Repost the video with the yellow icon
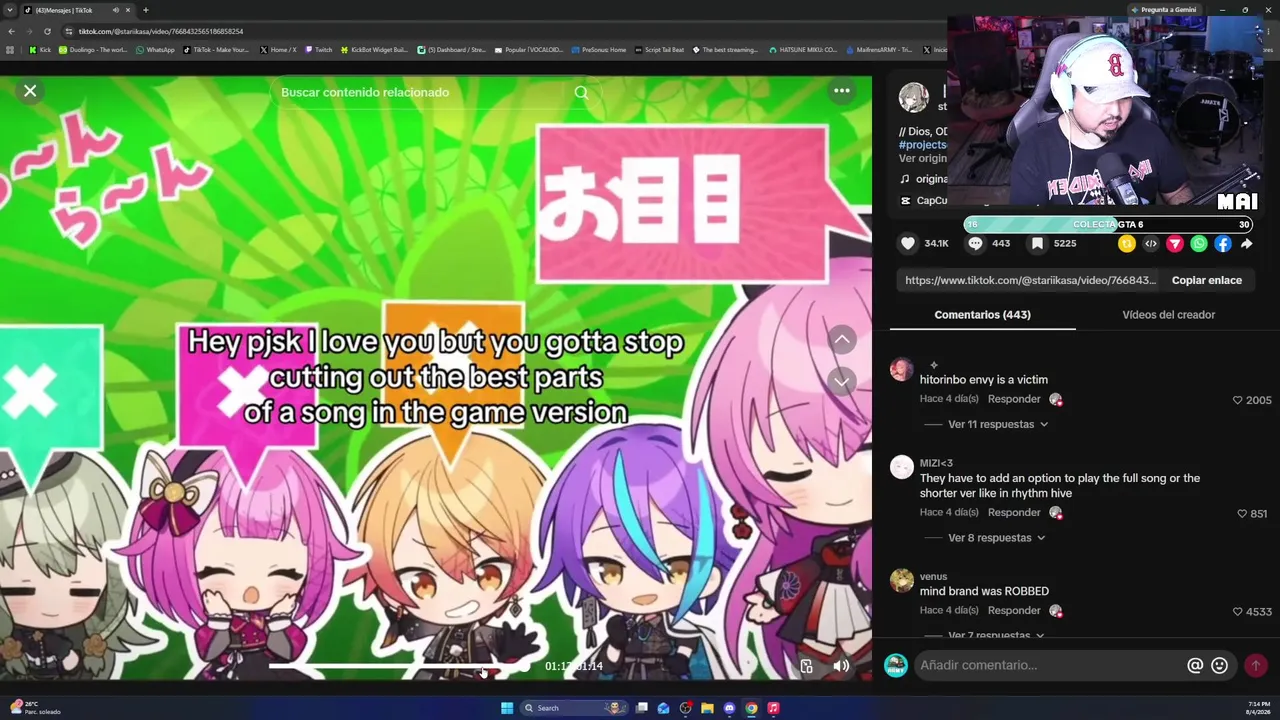 tap(1127, 244)
